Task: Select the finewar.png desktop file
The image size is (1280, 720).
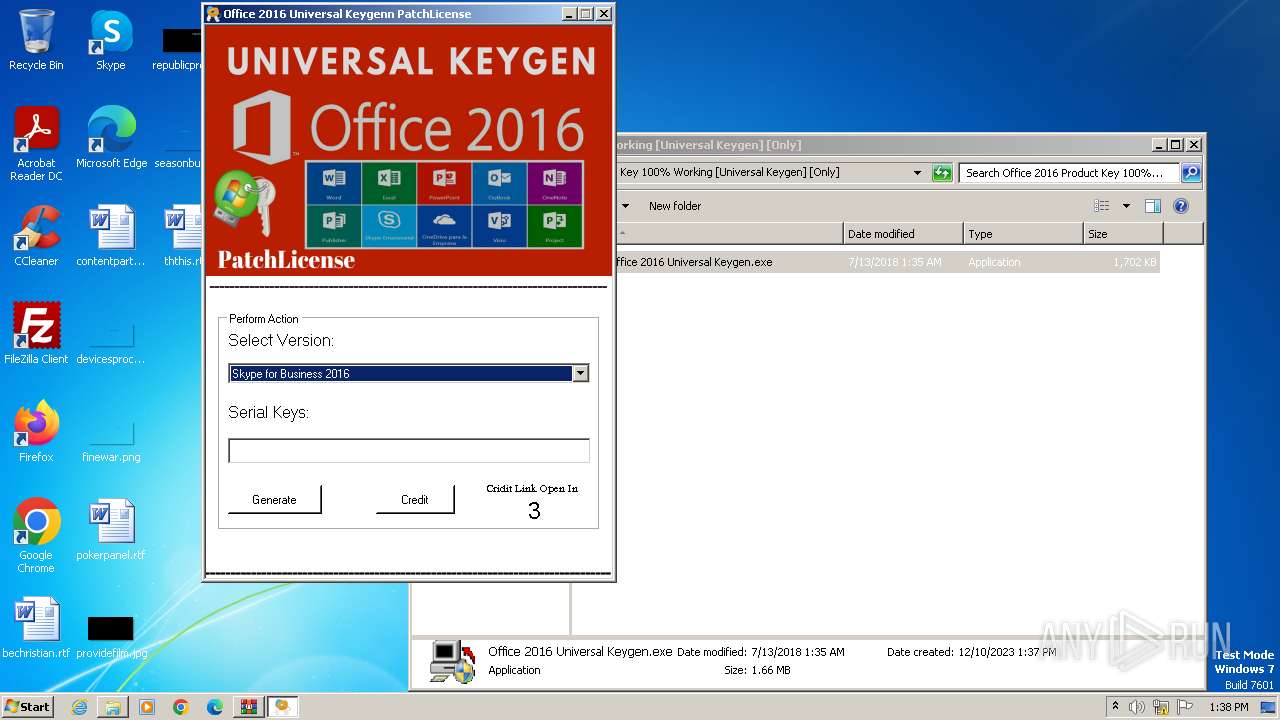Action: 111,440
